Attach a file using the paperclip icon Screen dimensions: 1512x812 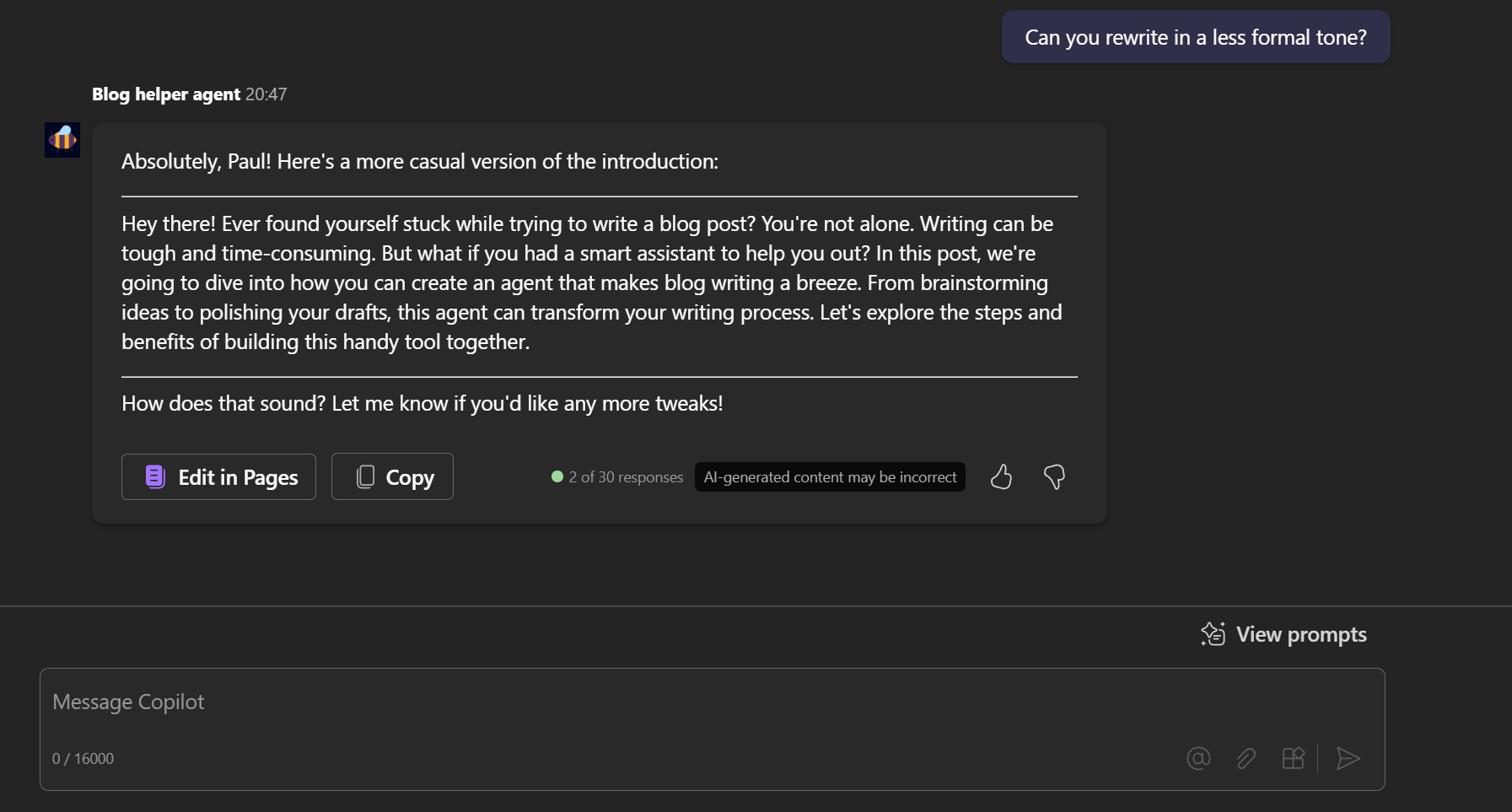point(1246,758)
